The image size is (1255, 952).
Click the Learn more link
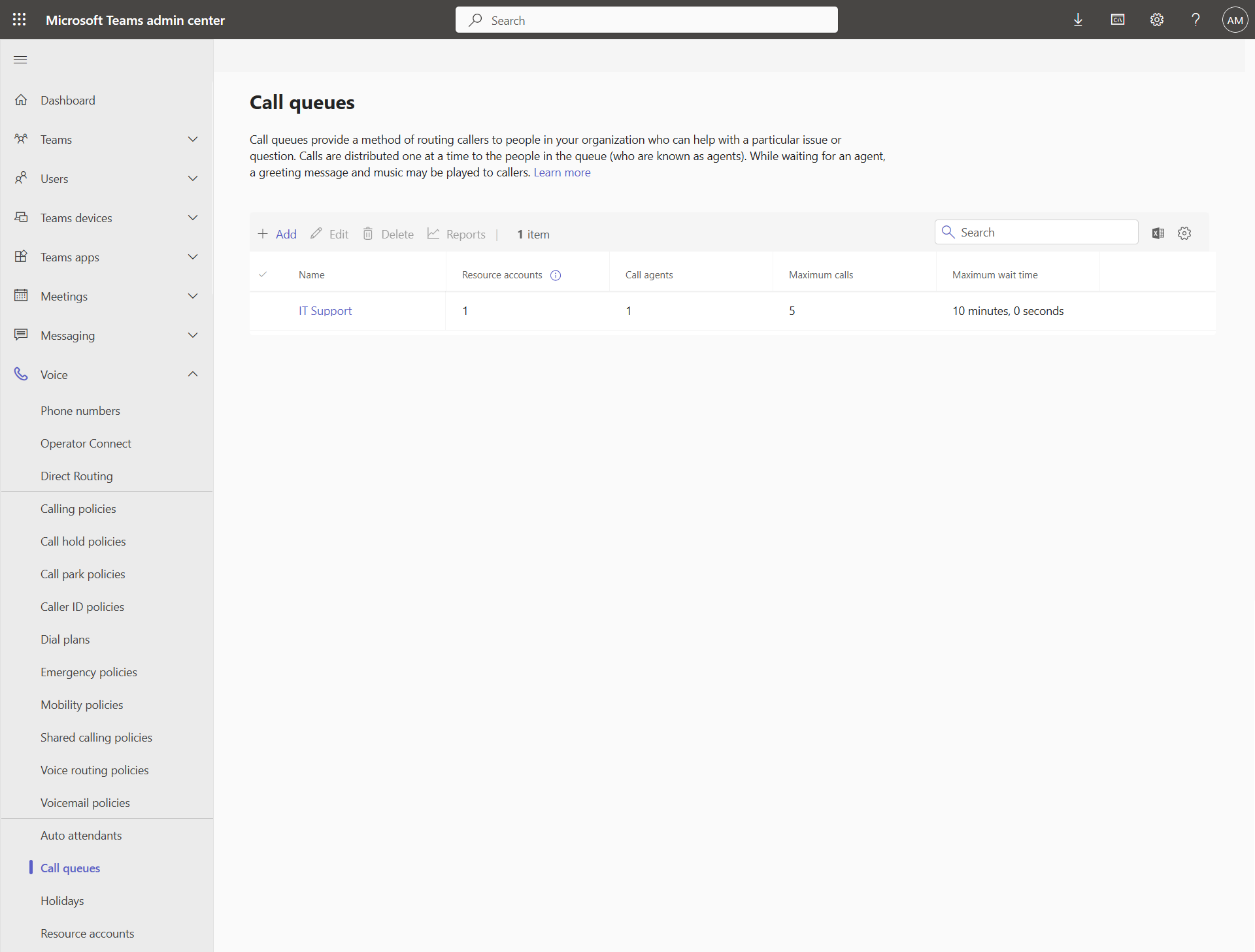(x=561, y=172)
